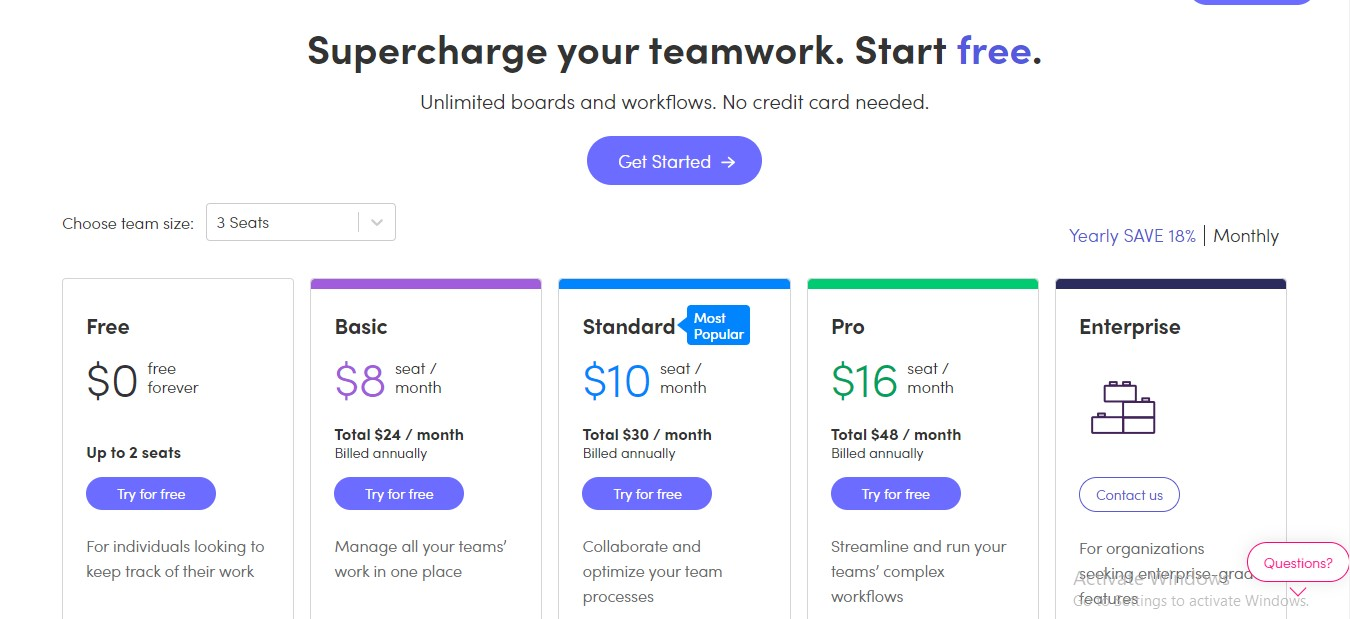
Task: Click the Enterprise plan heading
Action: click(1130, 327)
